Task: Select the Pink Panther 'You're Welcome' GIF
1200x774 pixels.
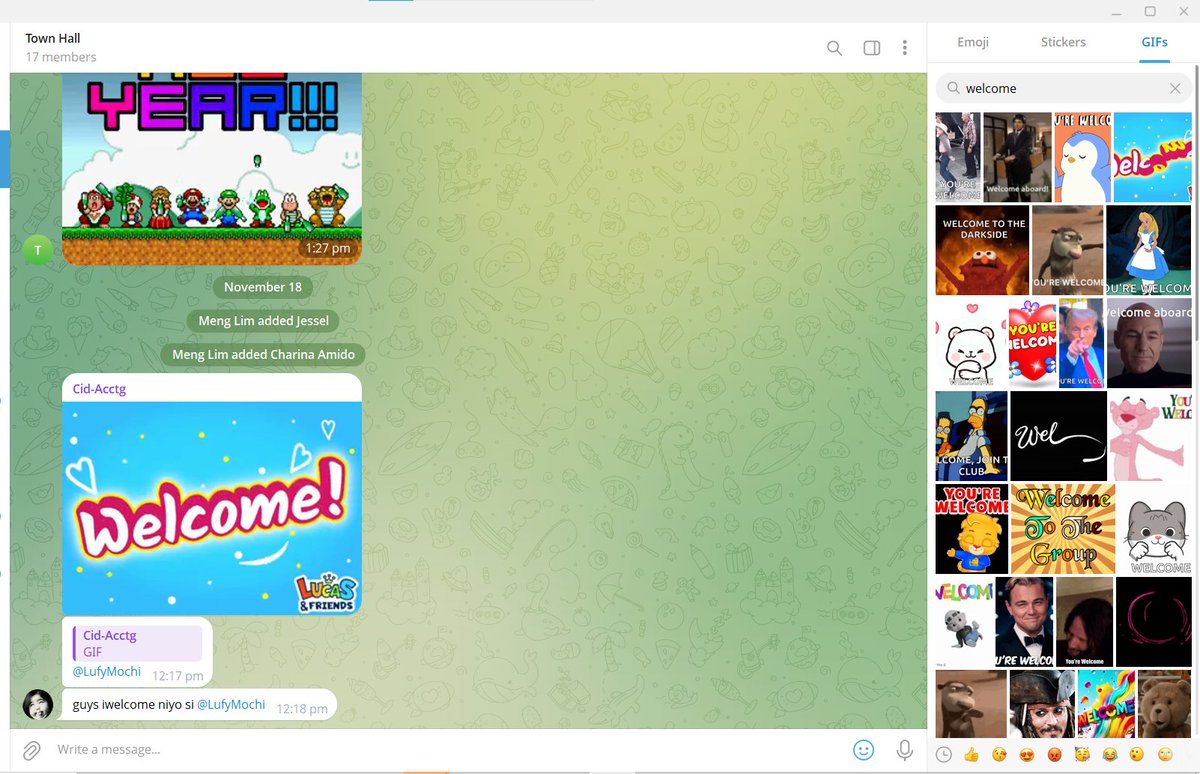Action: (1150, 436)
